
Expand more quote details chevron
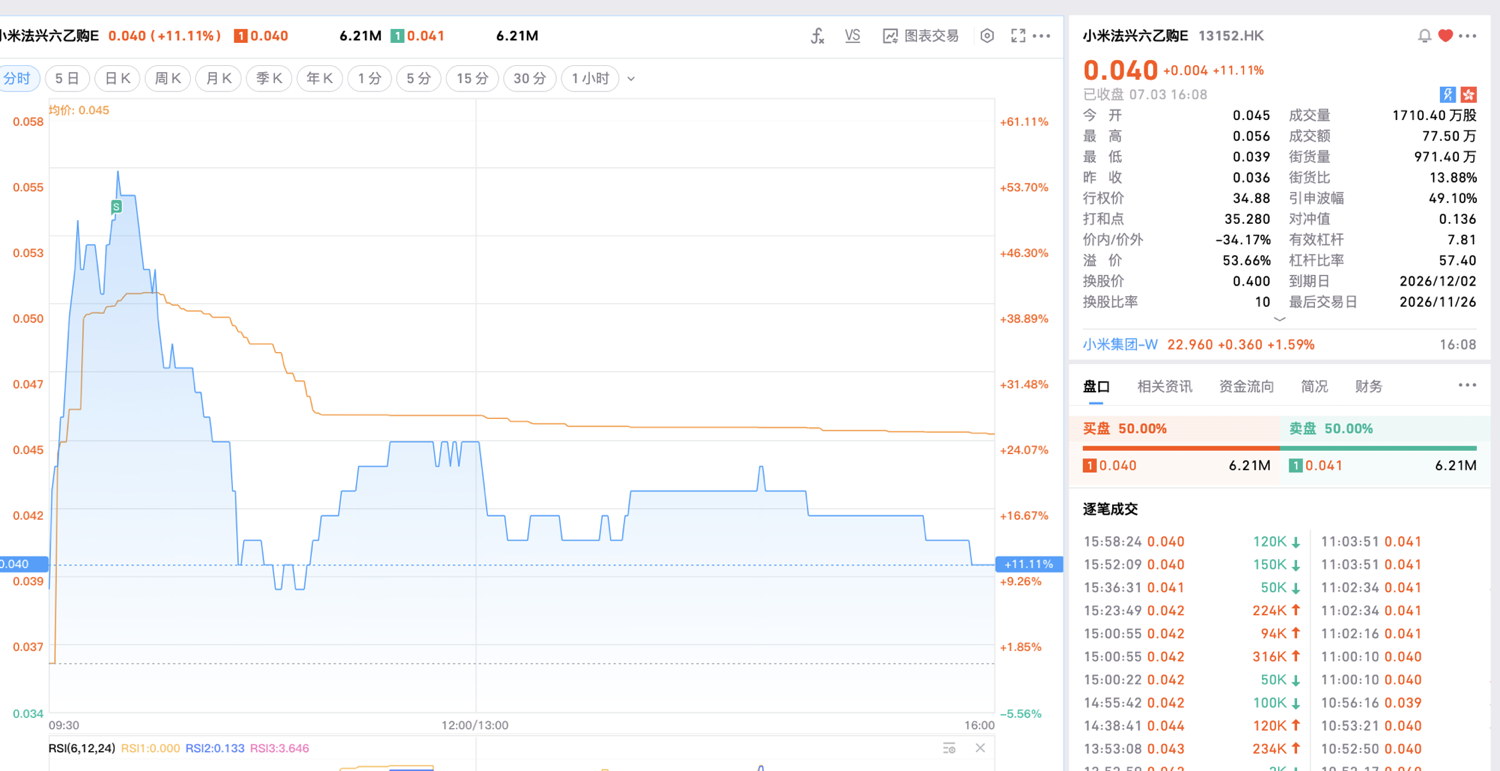tap(1279, 319)
